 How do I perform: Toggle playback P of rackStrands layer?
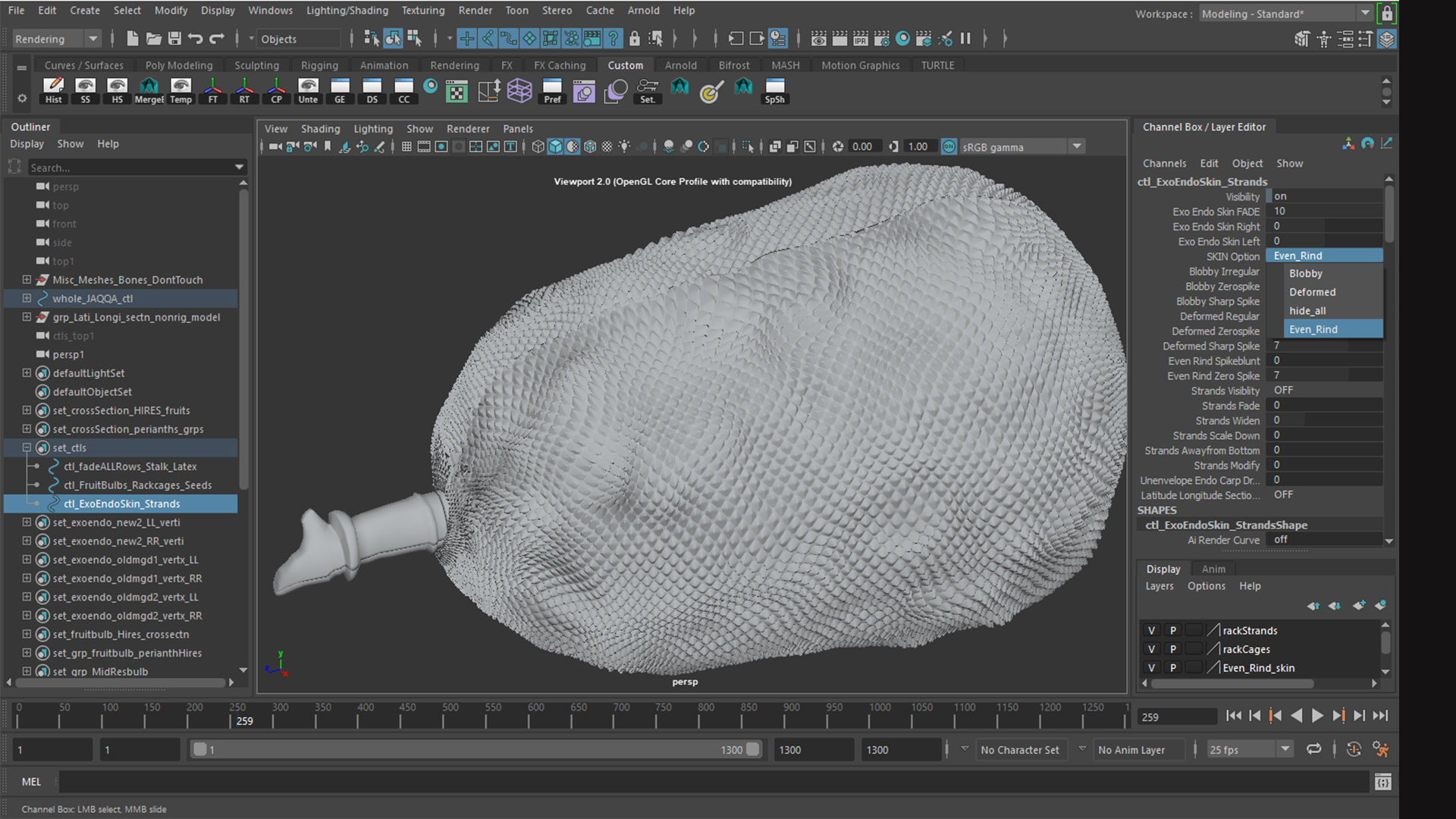tap(1172, 630)
